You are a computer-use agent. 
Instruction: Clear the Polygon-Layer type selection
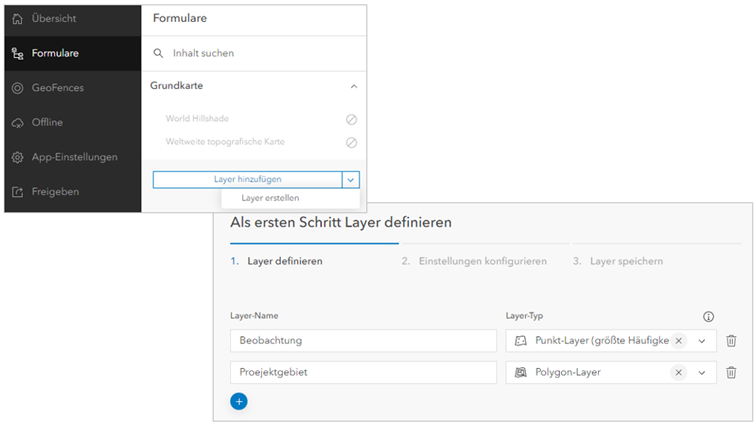(678, 373)
